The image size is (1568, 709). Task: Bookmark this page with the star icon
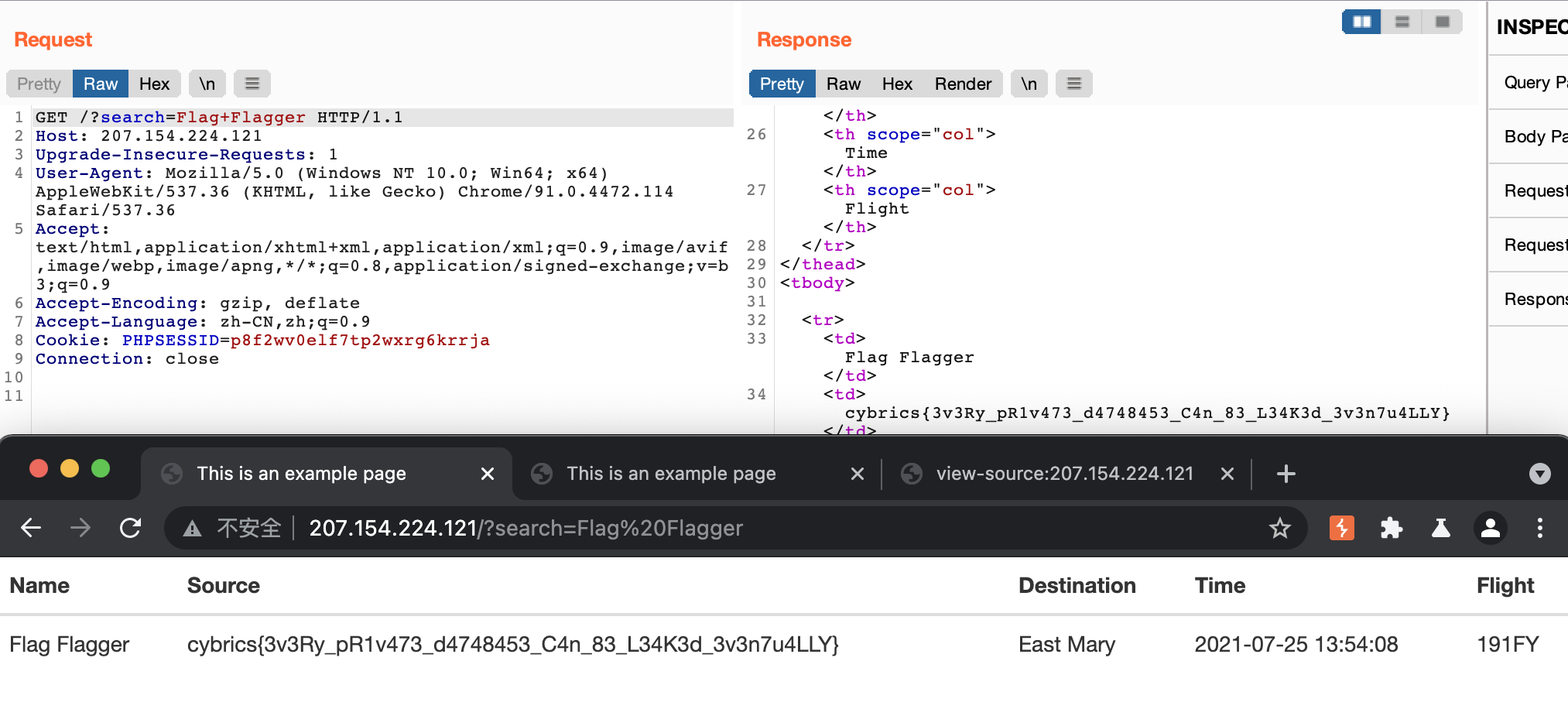[x=1279, y=528]
